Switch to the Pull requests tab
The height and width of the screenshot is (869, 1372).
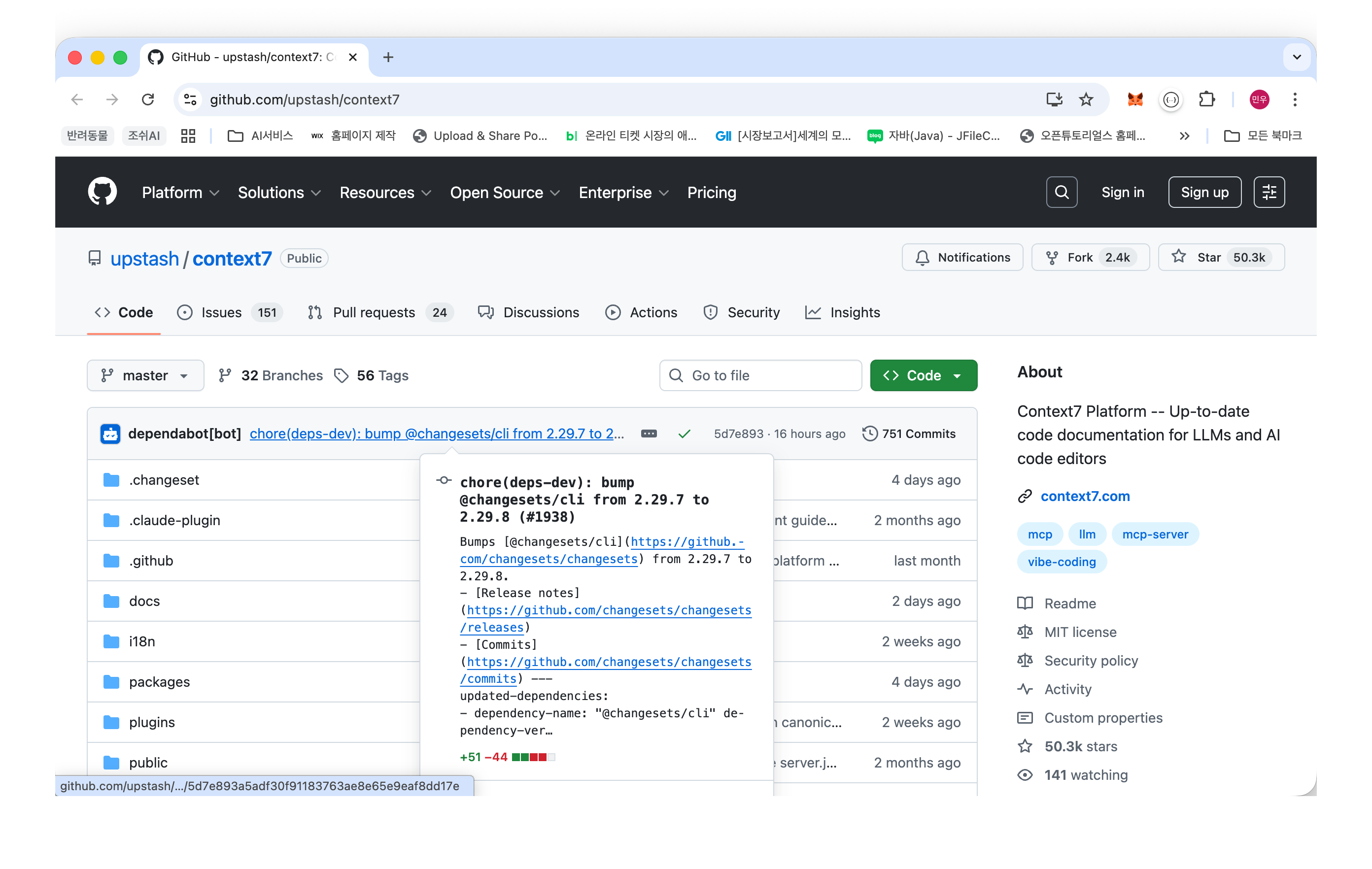(380, 312)
